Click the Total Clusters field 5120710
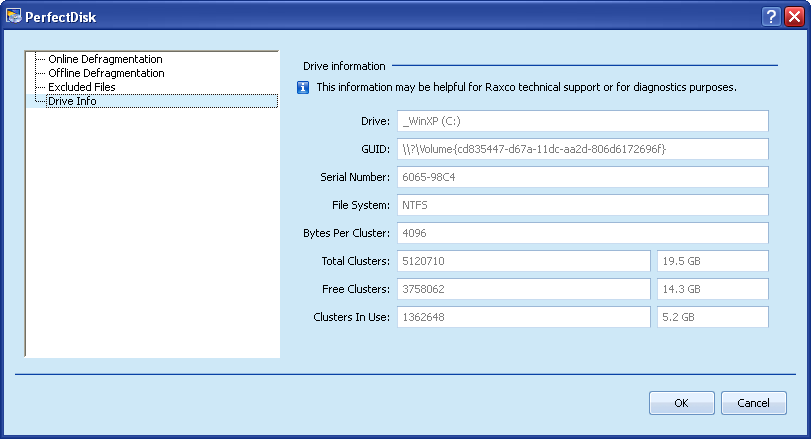811x439 pixels. pos(523,261)
